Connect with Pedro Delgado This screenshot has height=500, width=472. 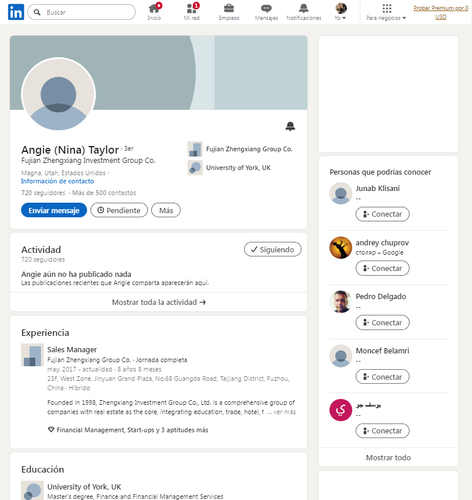point(382,323)
